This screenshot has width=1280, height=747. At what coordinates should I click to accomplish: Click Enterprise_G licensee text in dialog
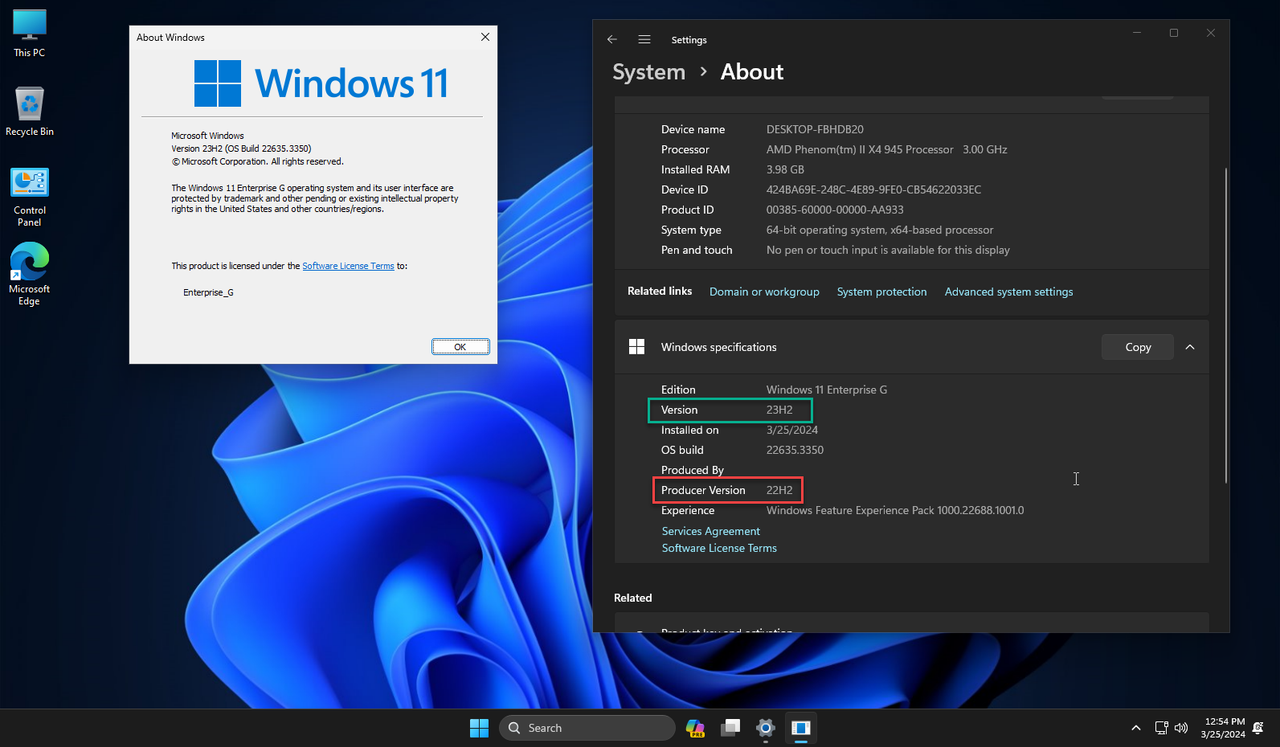208,293
